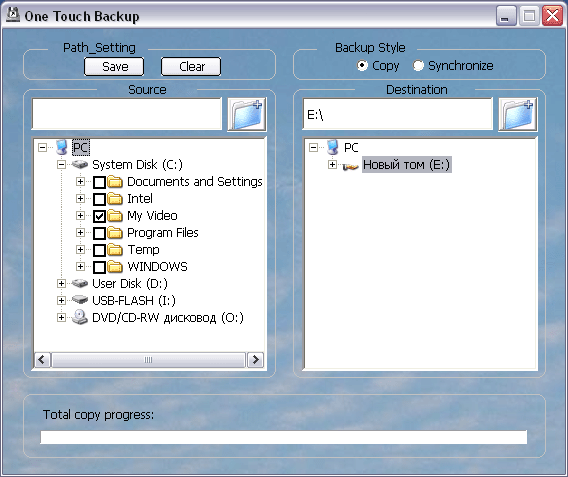Click the right arrow of Source horizontal scrollbar
568x477 pixels.
[x=255, y=360]
